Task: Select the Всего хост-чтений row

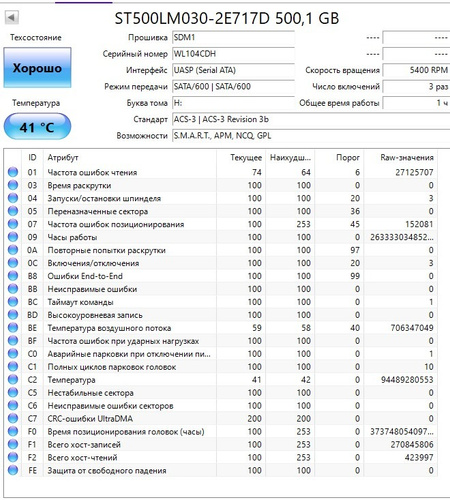Action: (x=221, y=457)
